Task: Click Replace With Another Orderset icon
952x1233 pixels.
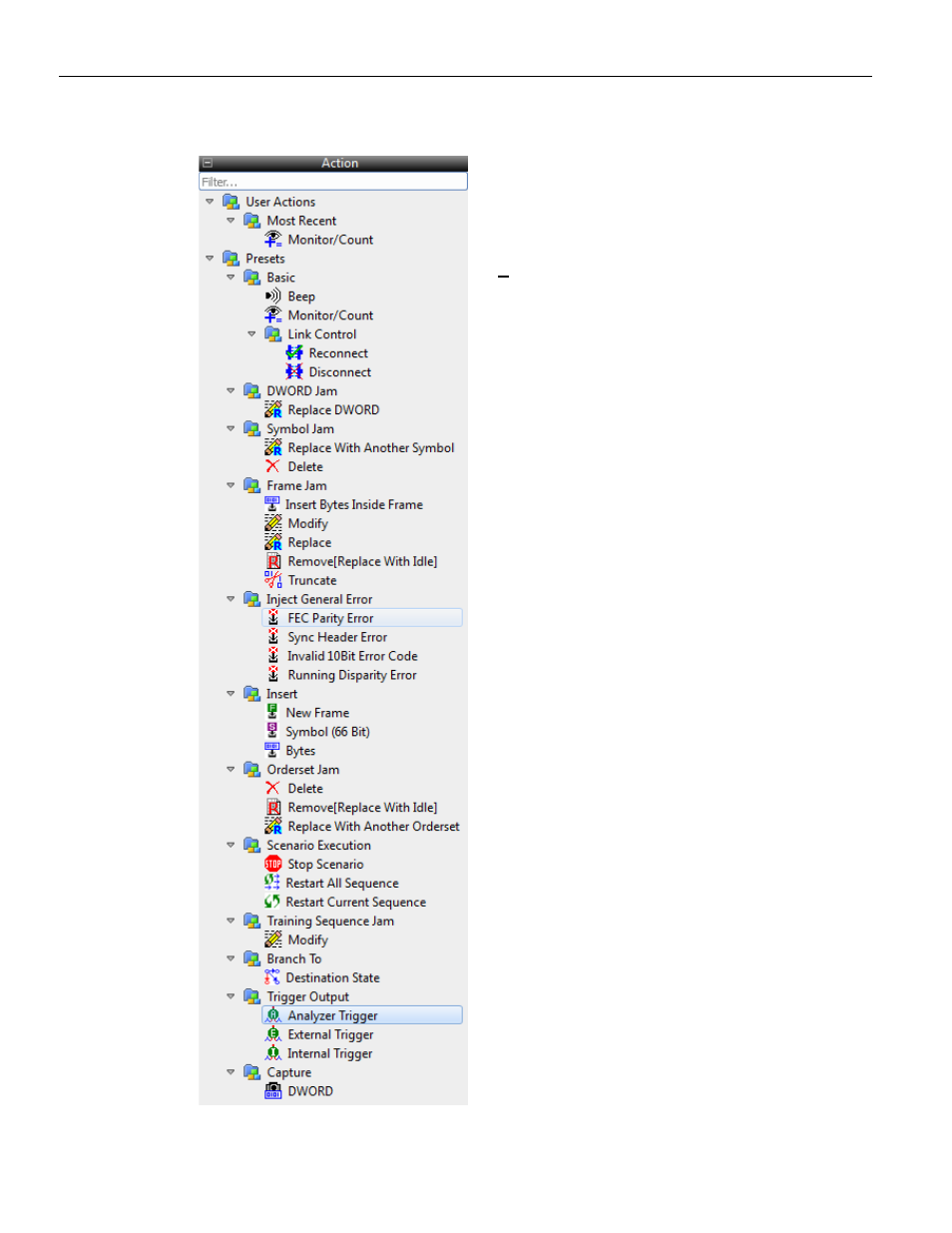Action: point(272,827)
